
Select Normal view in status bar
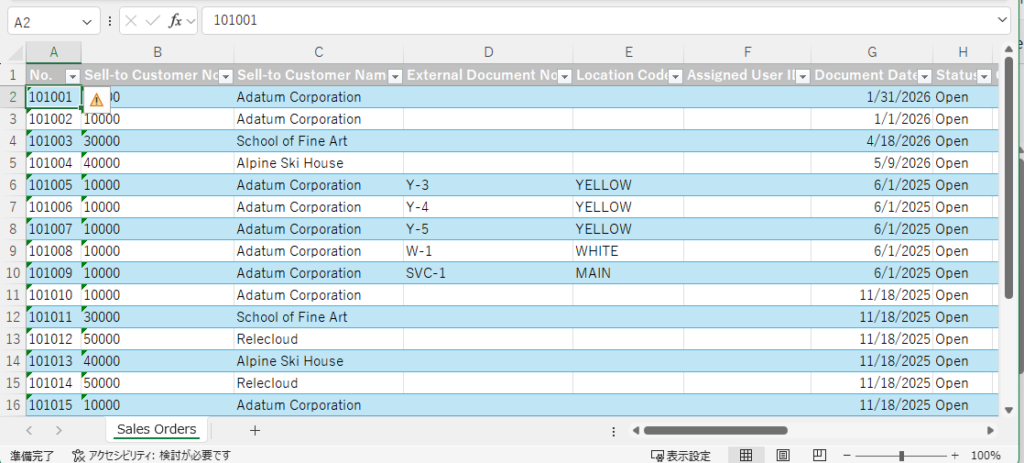(x=746, y=455)
